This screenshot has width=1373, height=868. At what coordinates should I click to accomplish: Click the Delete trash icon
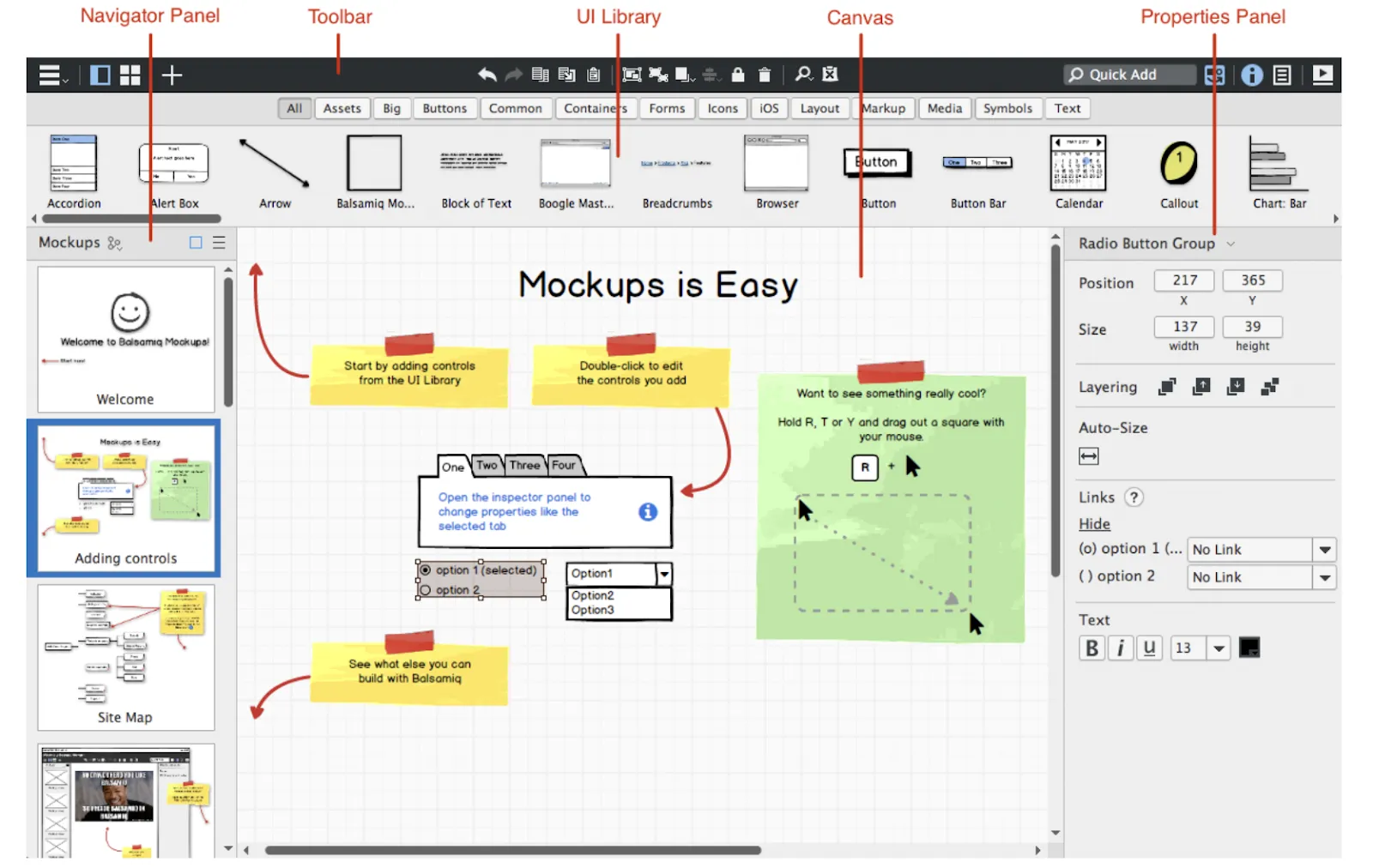pos(765,75)
